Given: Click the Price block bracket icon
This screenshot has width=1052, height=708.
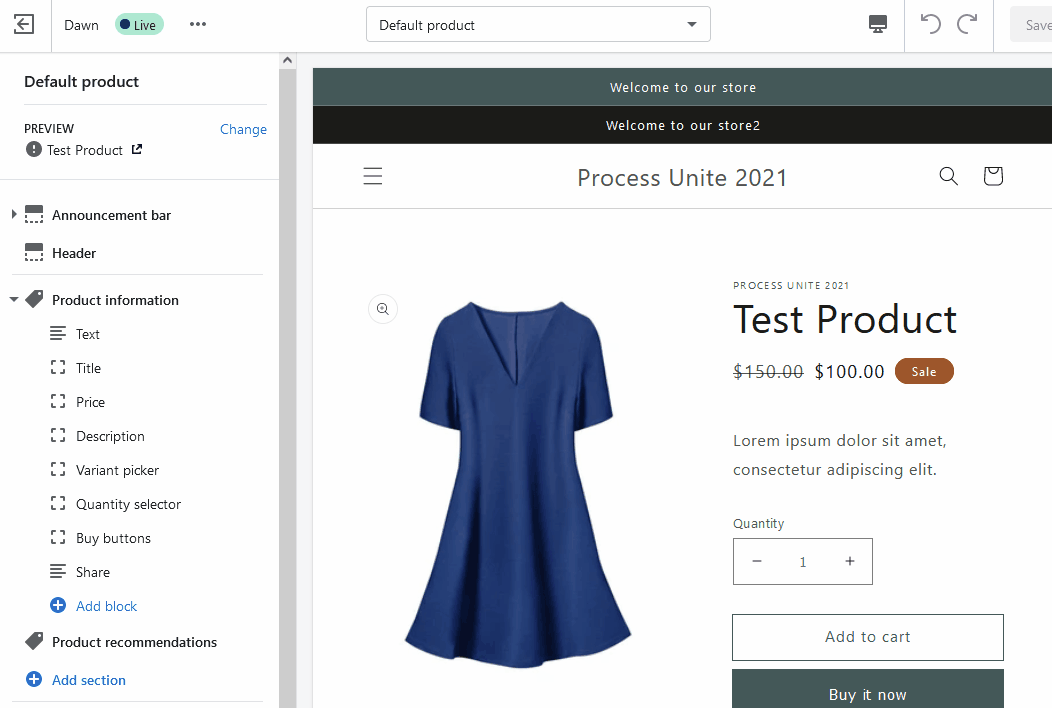Looking at the screenshot, I should pyautogui.click(x=58, y=401).
